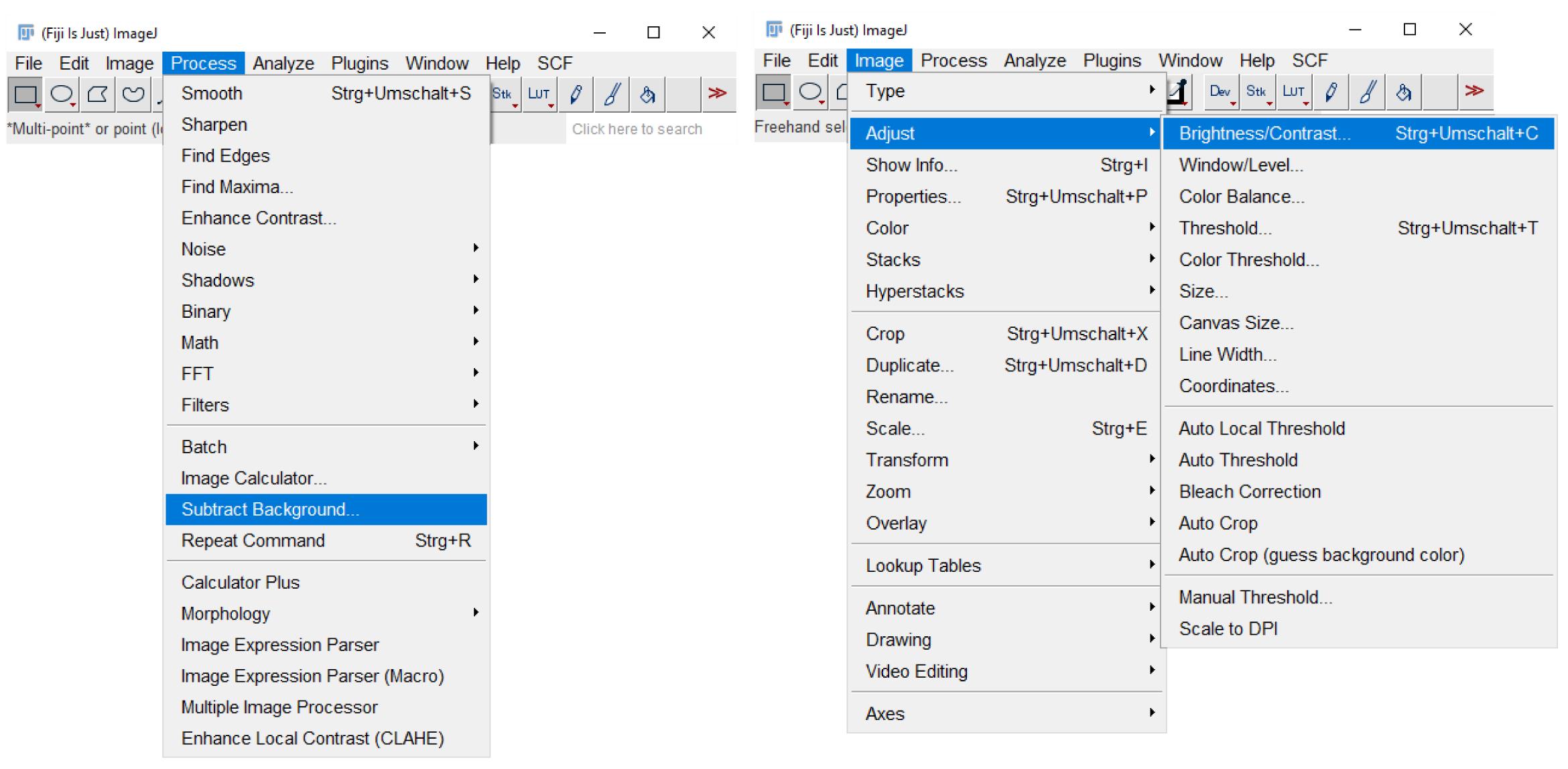Expand the Filters submenu
This screenshot has height=769, width=1568.
[326, 405]
